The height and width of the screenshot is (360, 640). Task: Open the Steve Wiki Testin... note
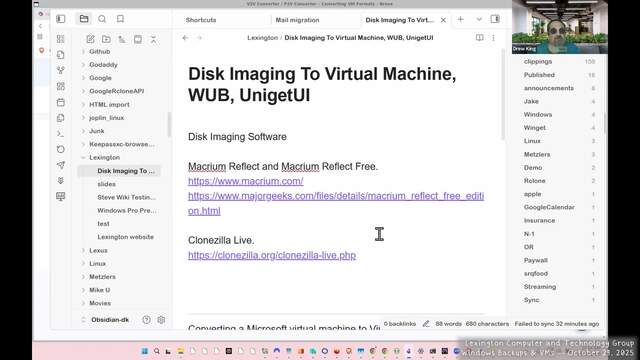coord(127,197)
